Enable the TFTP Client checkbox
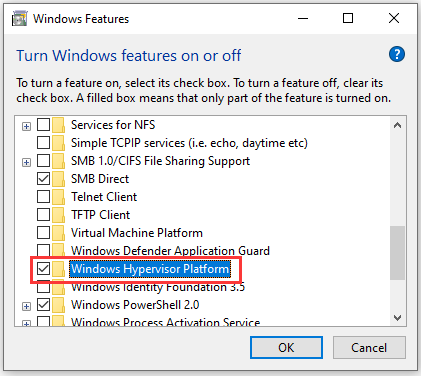Image resolution: width=421 pixels, height=376 pixels. 43,215
